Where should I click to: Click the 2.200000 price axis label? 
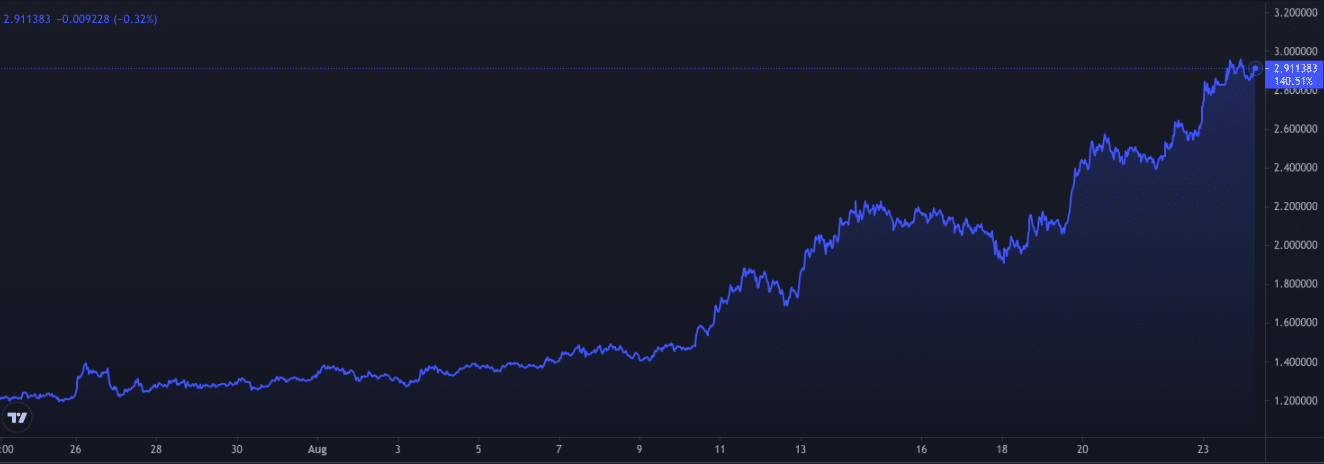point(1294,207)
